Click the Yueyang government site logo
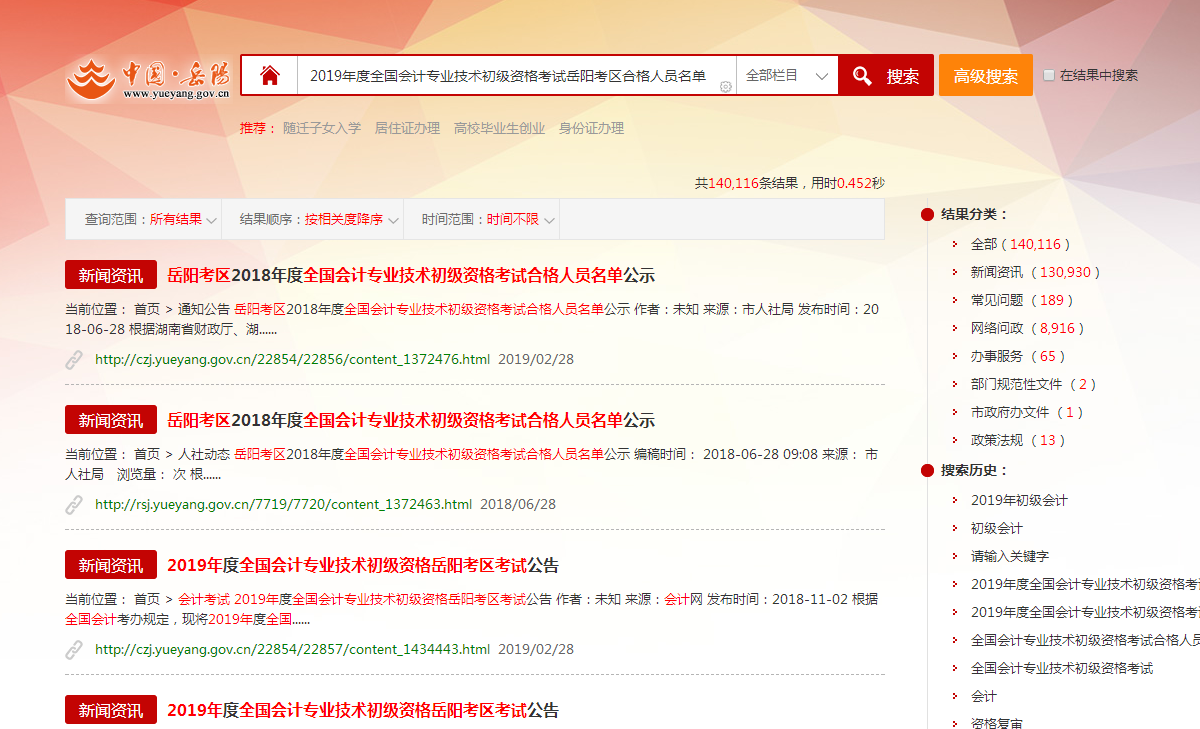This screenshot has height=729, width=1200. (148, 79)
